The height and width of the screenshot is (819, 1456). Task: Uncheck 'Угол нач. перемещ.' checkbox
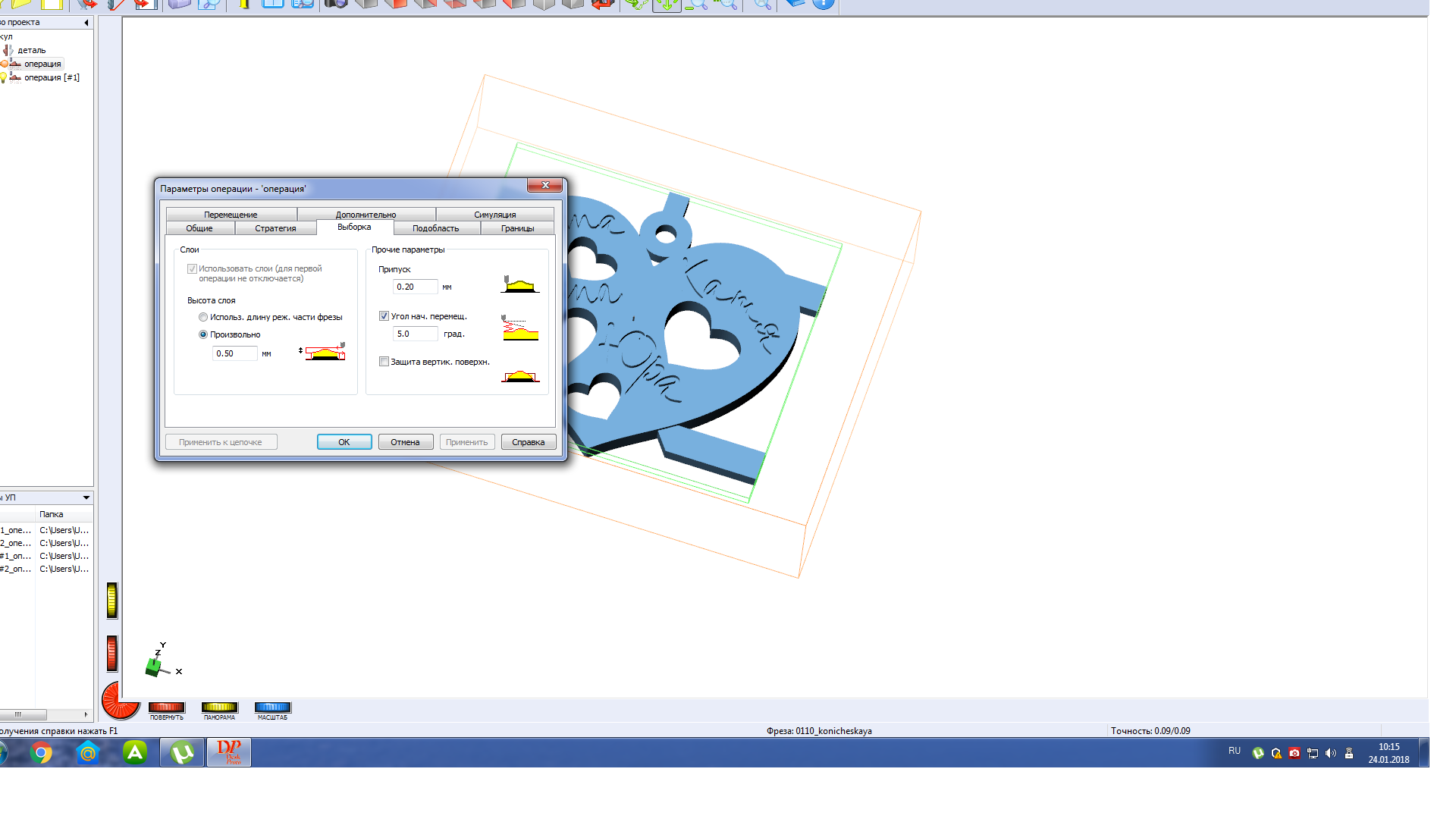pyautogui.click(x=384, y=316)
